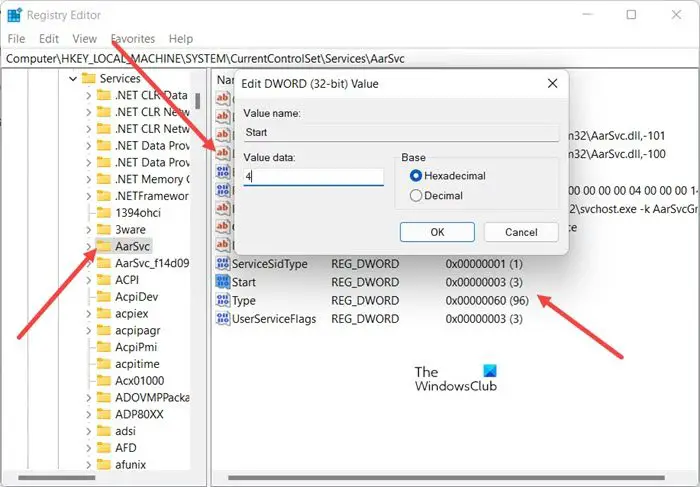
Task: Open the Favorites menu
Action: 133,39
